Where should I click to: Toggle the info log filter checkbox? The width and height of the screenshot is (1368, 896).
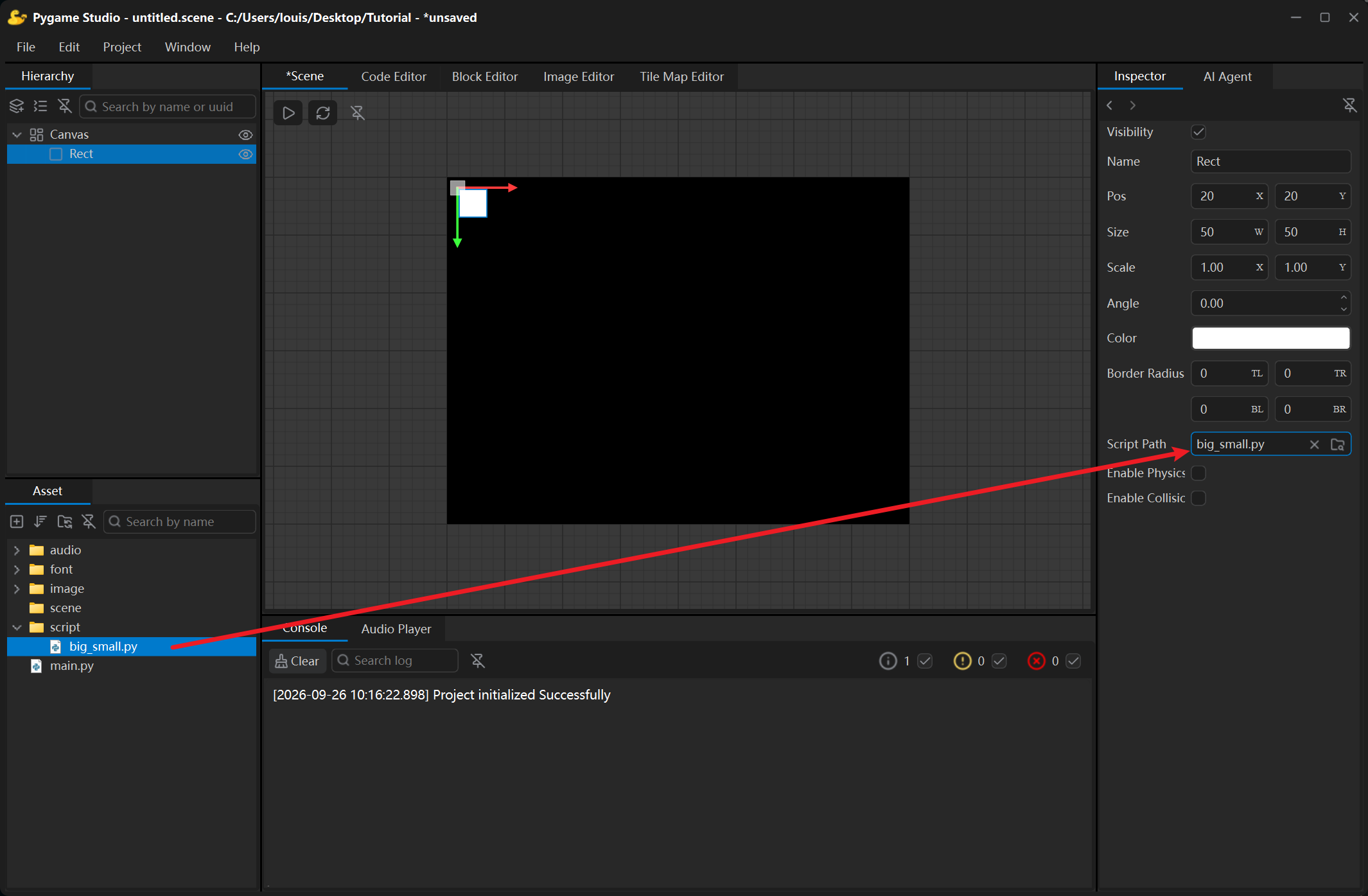[x=925, y=661]
